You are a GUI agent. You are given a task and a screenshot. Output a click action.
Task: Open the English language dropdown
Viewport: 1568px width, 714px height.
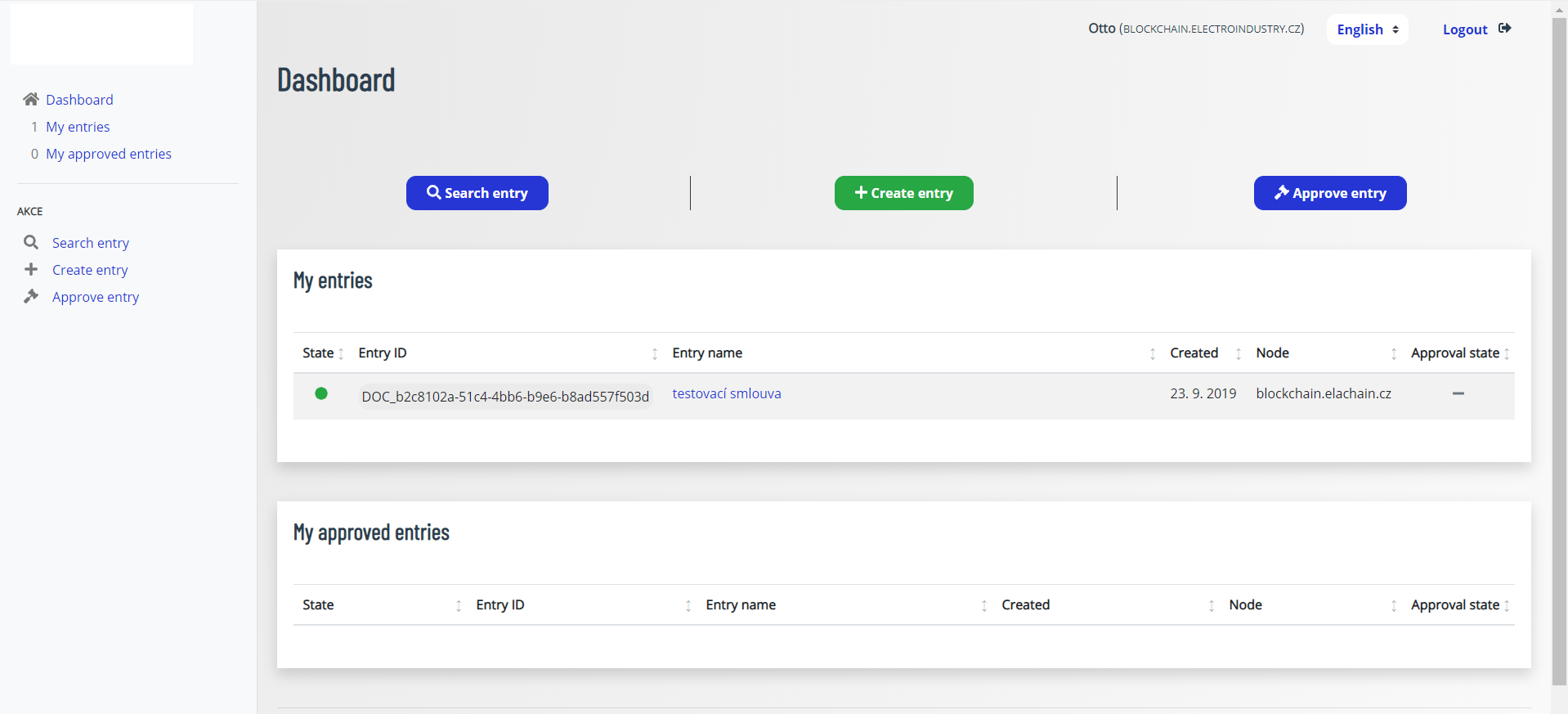coord(1367,29)
